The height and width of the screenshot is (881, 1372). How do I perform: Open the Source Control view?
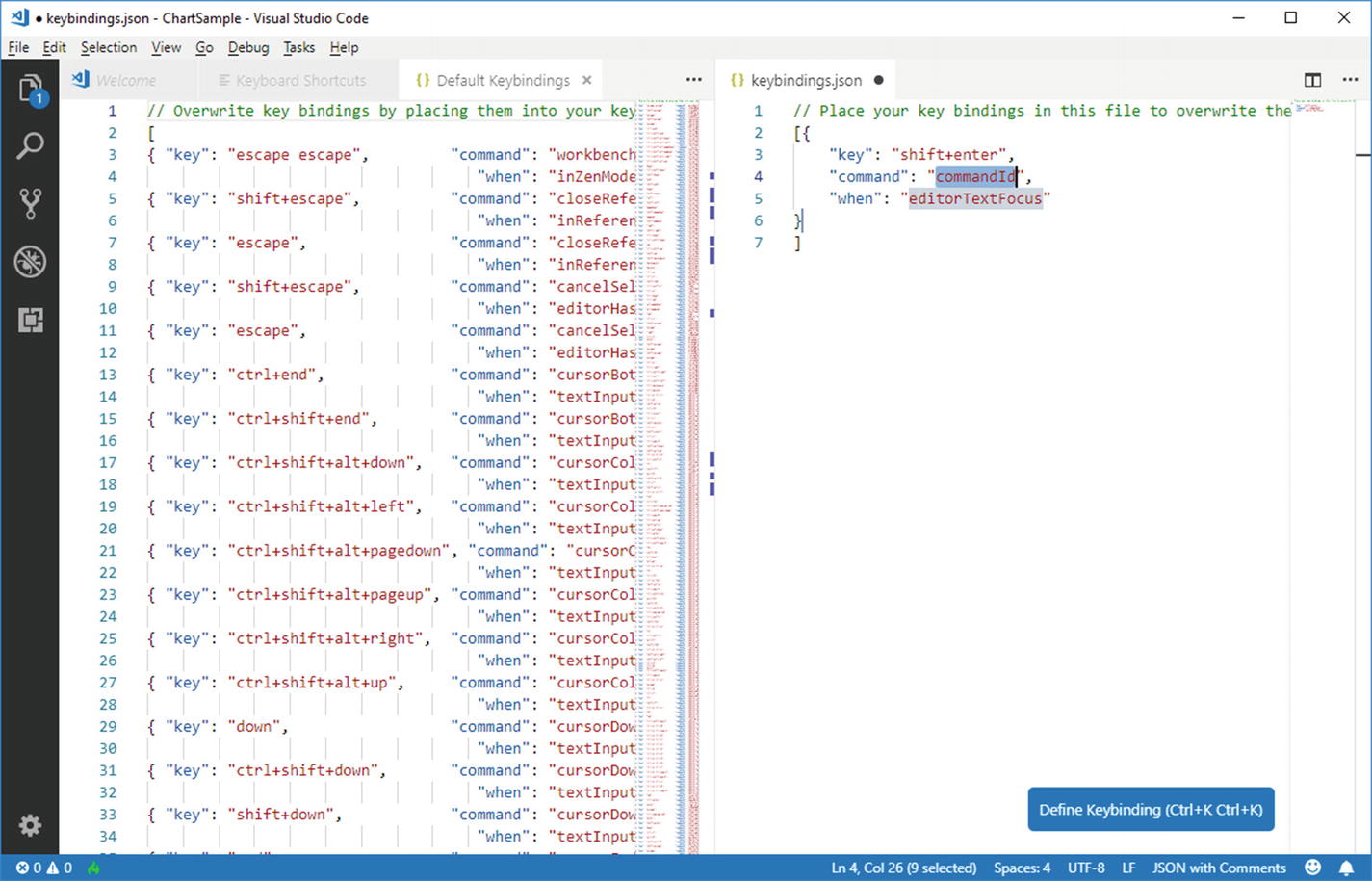point(30,203)
